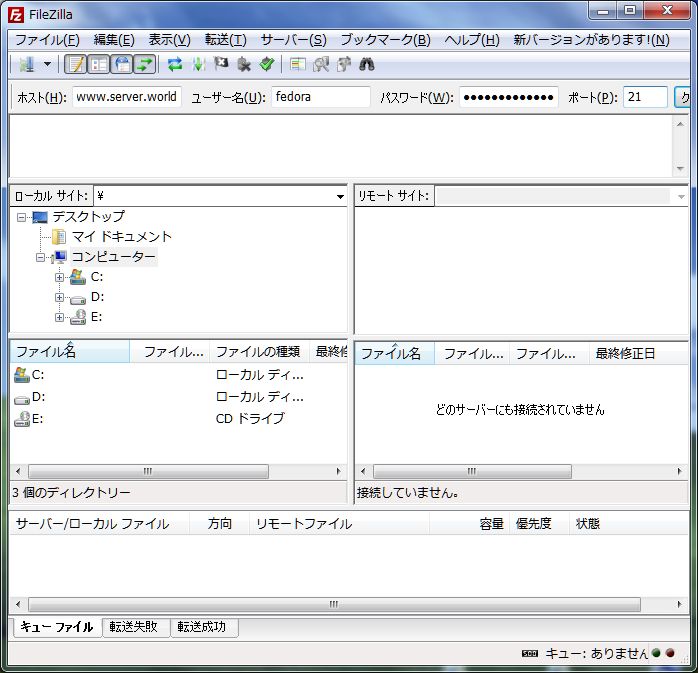Open the ブックマーク(B) menu

tap(386, 40)
